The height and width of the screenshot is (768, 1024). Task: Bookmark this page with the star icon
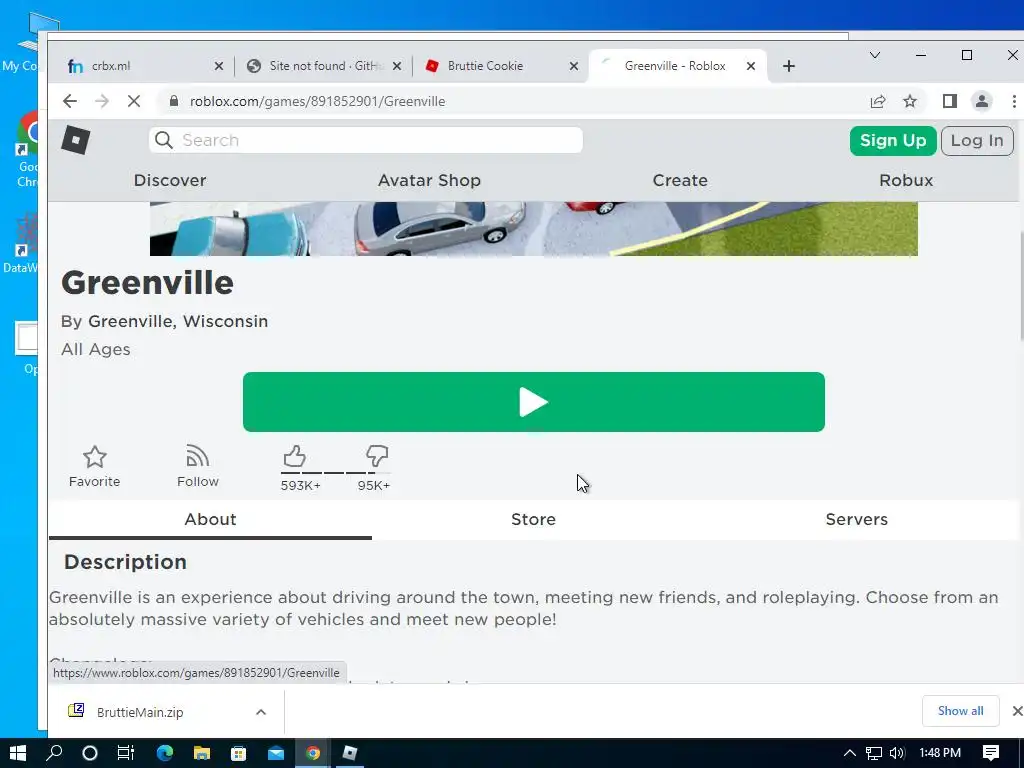click(910, 101)
